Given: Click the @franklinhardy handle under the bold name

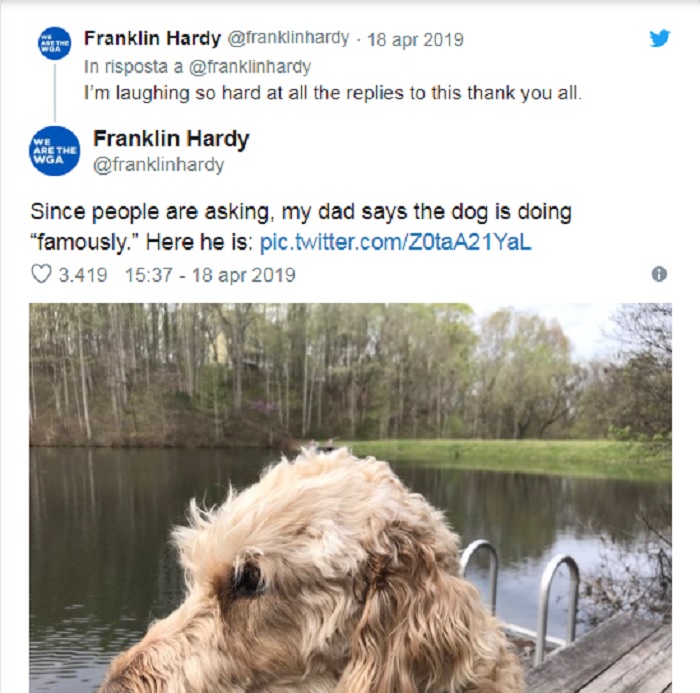Looking at the screenshot, I should point(158,165).
